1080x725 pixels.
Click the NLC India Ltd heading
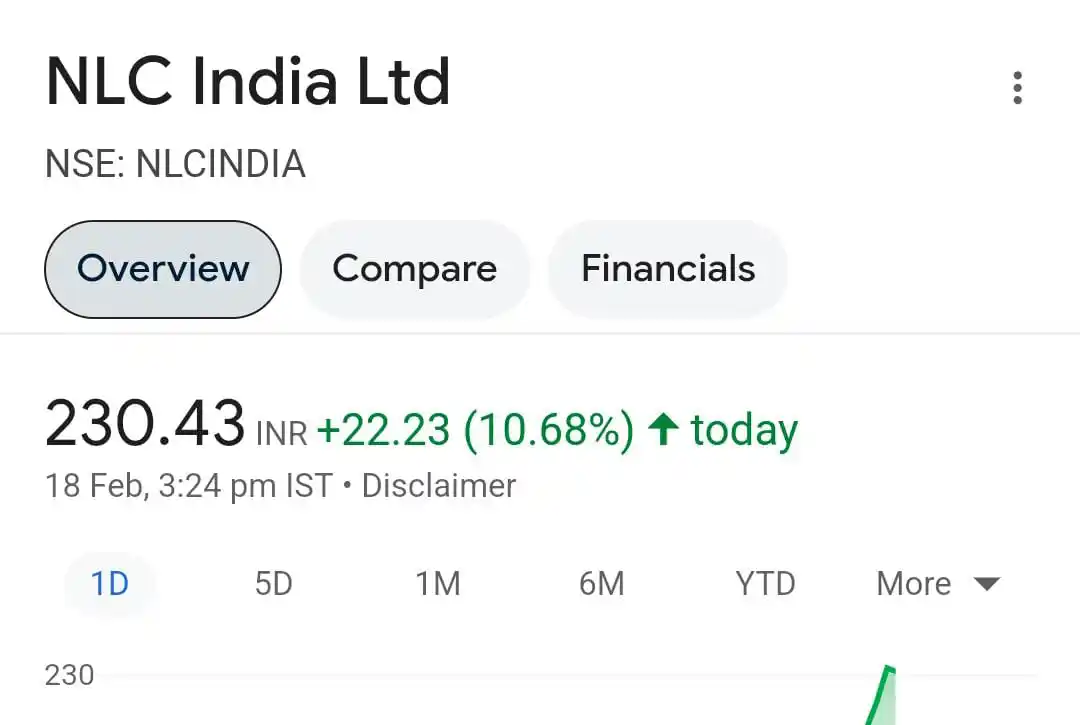point(247,82)
